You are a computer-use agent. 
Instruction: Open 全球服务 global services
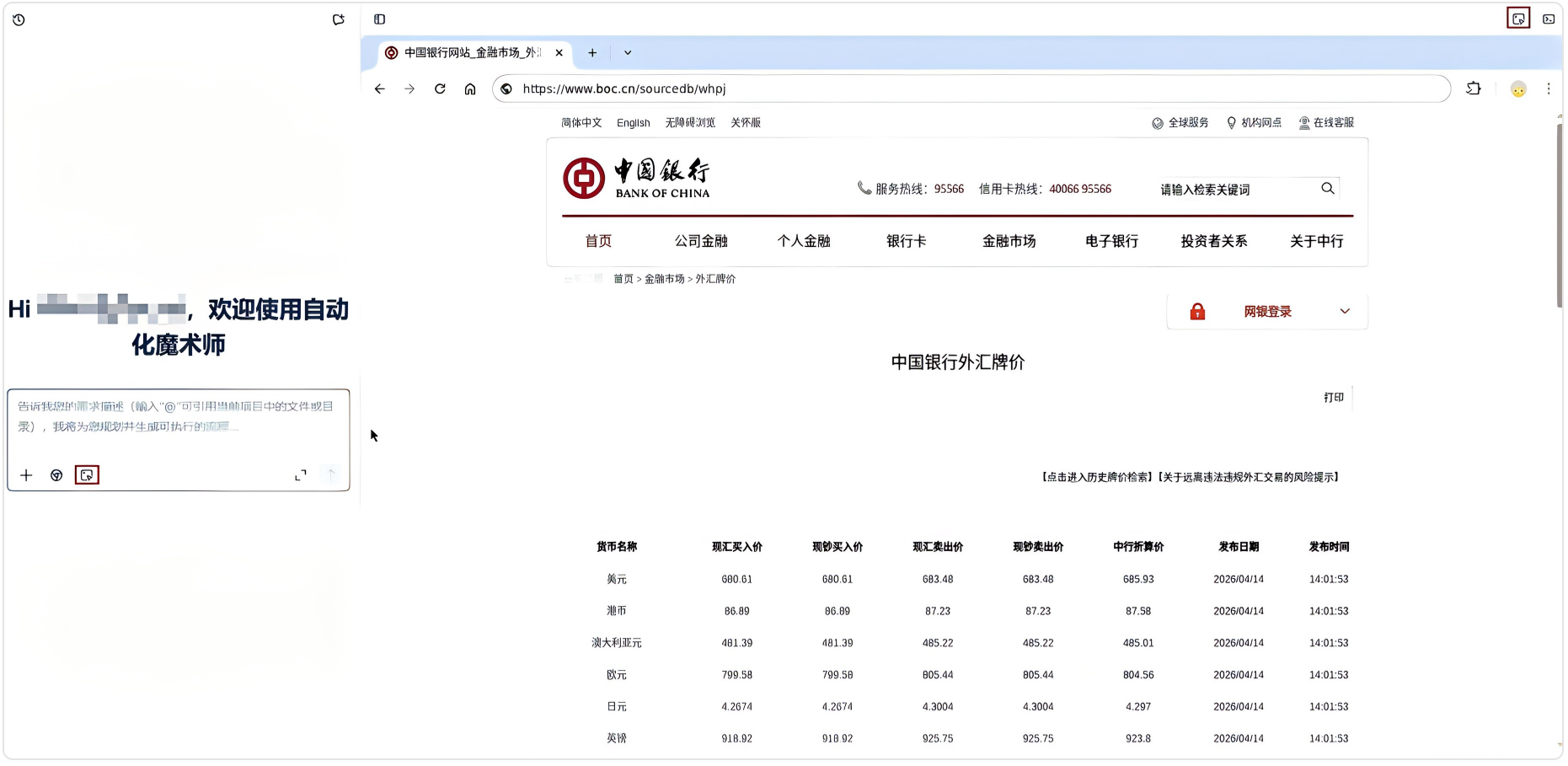(1180, 122)
